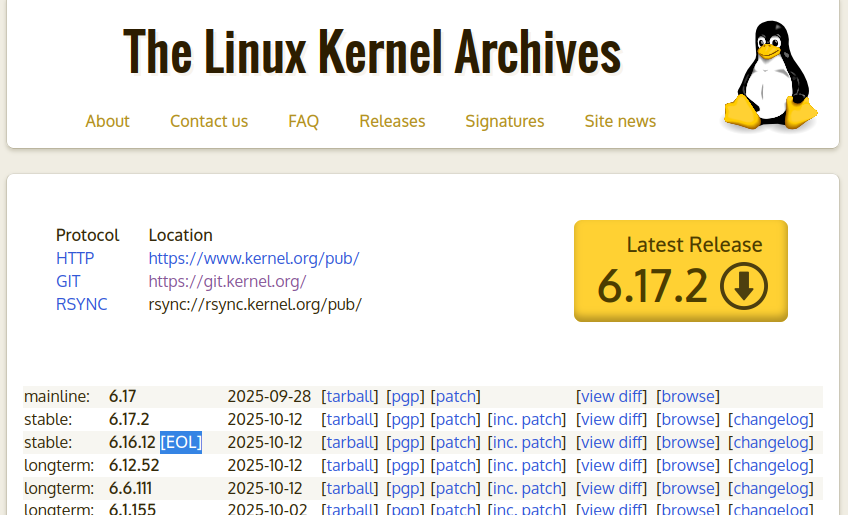The height and width of the screenshot is (515, 848).
Task: Click the Tux penguin logo
Action: tap(770, 76)
